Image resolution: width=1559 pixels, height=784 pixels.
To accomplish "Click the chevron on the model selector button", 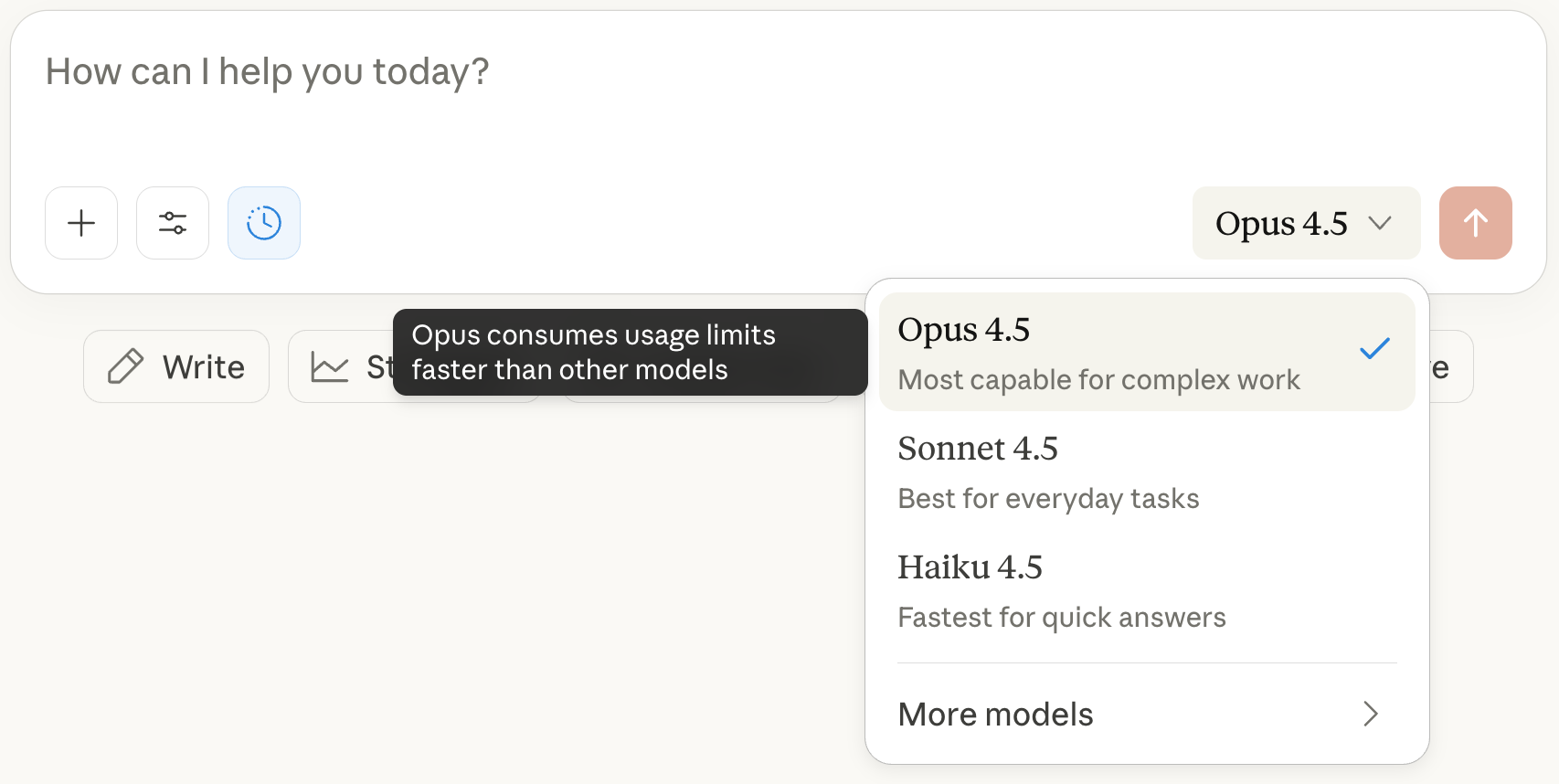I will [1381, 223].
